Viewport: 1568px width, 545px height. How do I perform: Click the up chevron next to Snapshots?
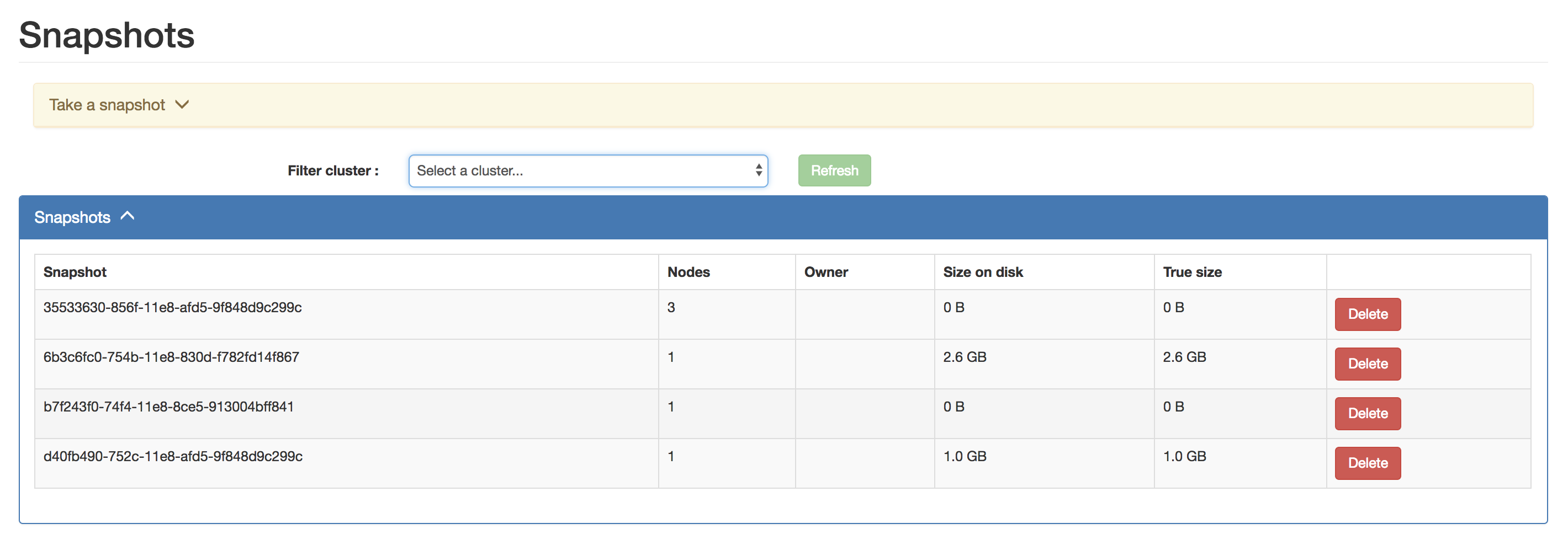(x=127, y=216)
